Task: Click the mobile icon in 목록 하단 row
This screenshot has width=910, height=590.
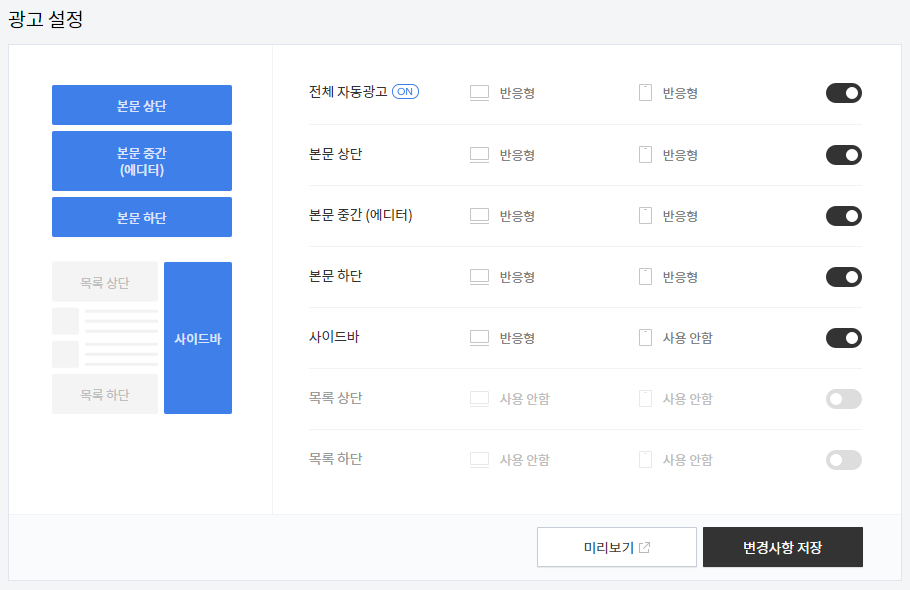Action: pos(645,459)
